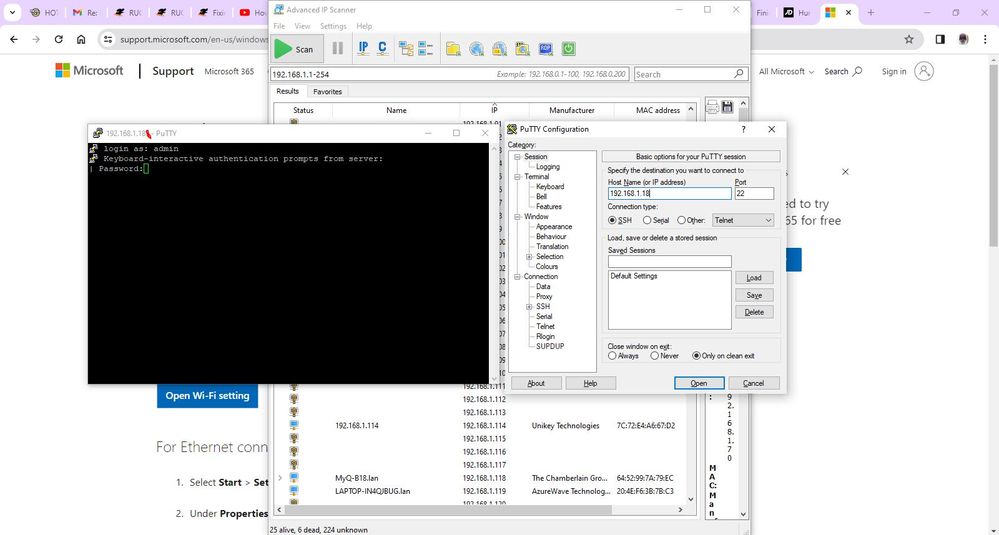Select the Never close window option

[654, 356]
